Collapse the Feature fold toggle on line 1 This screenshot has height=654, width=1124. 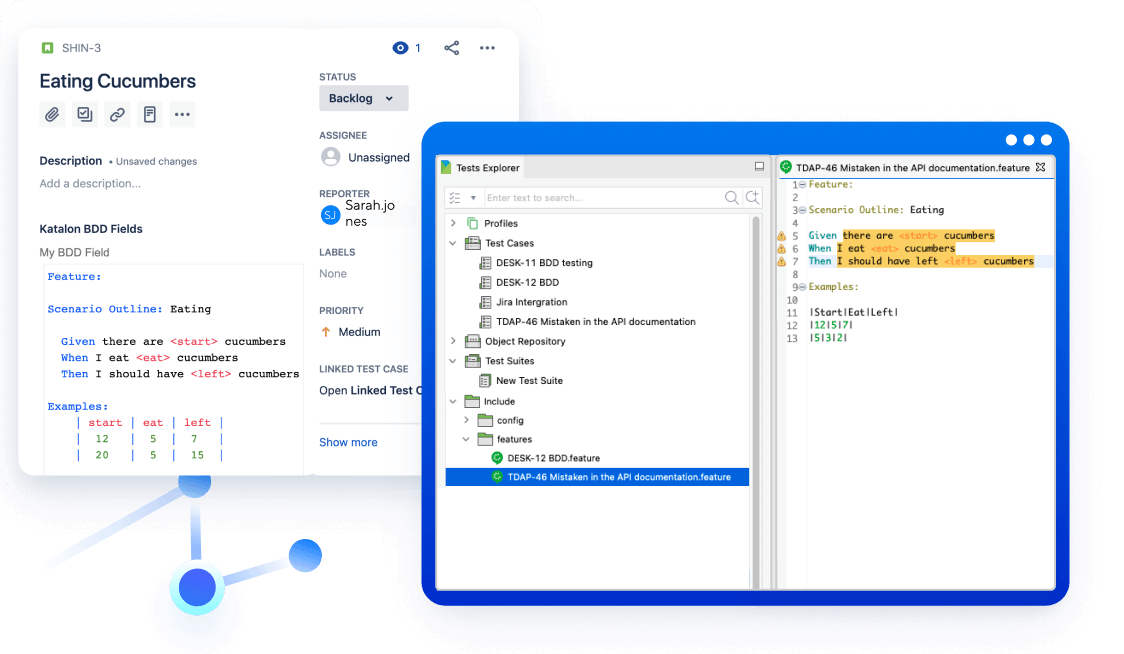802,185
